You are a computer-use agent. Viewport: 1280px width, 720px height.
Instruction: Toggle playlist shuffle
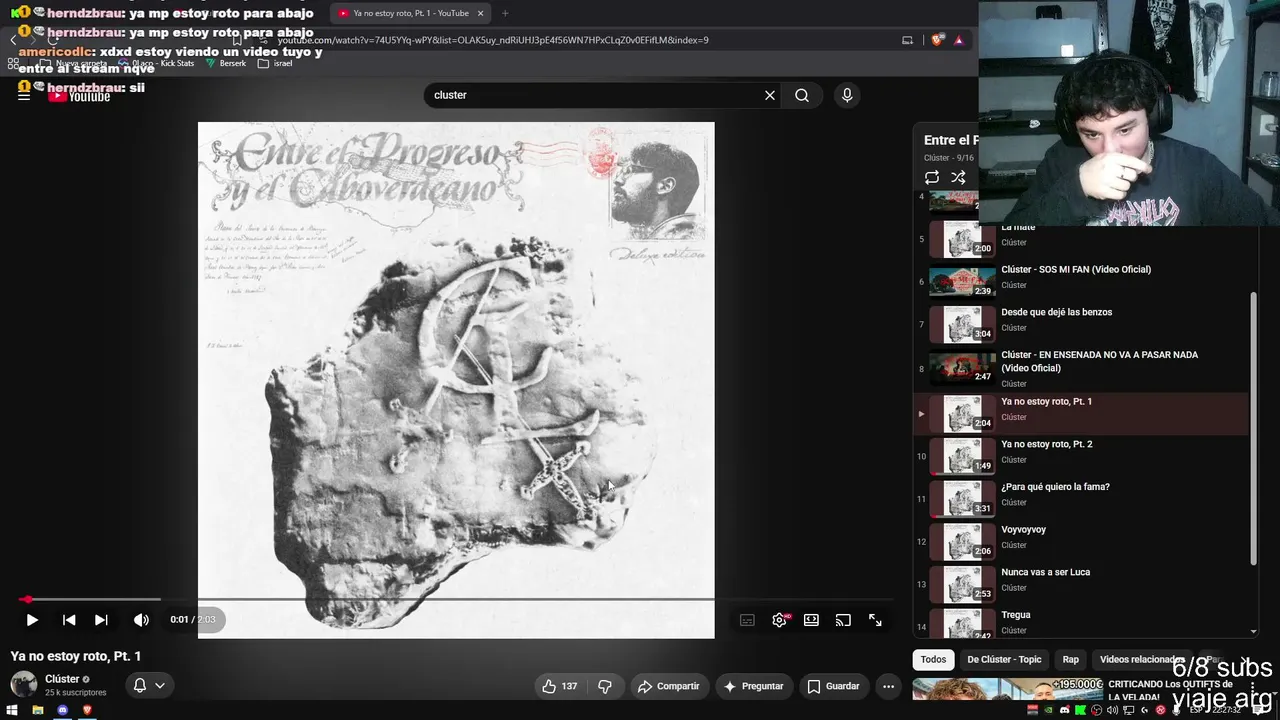[x=958, y=177]
